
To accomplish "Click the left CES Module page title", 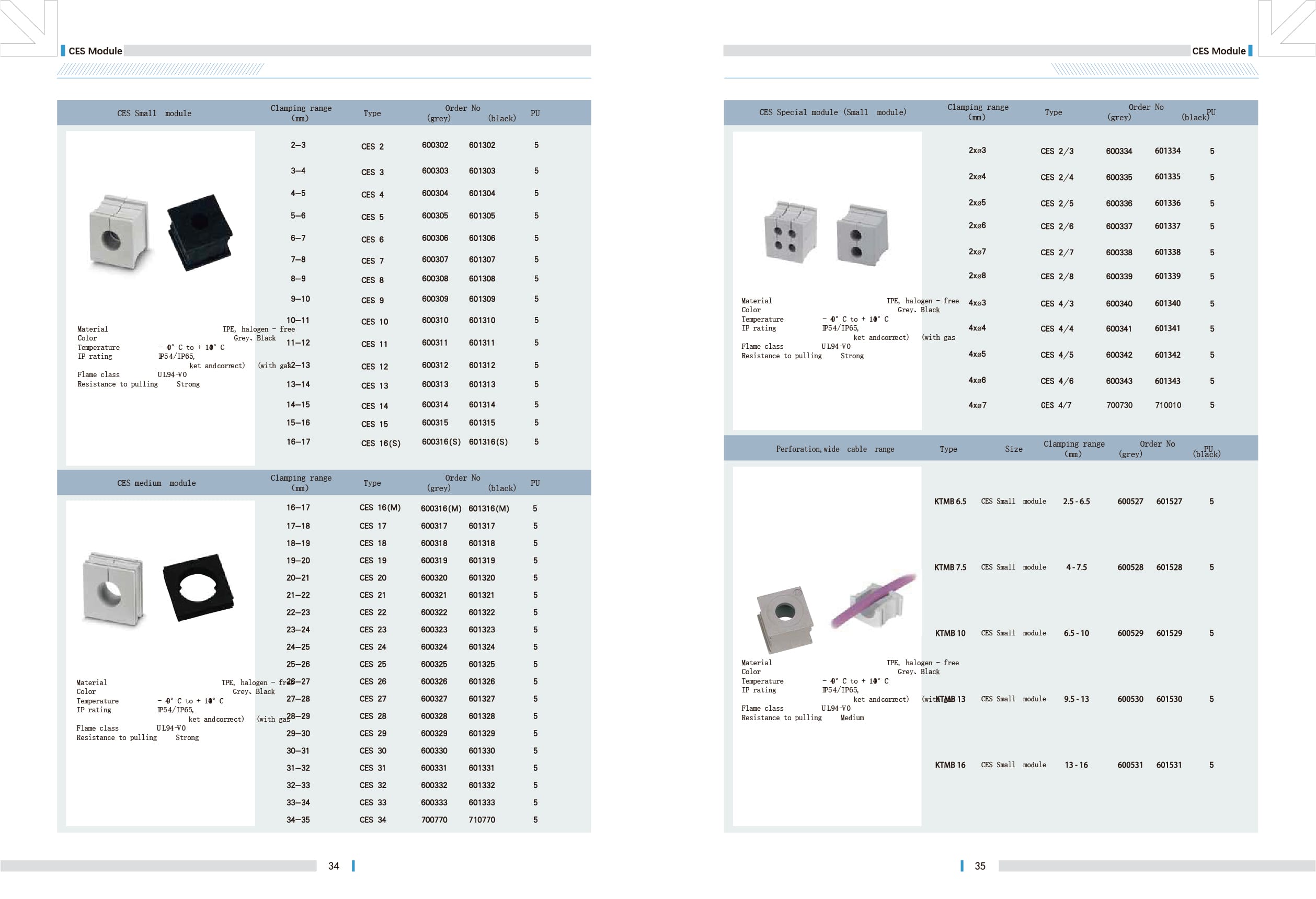I will [95, 51].
